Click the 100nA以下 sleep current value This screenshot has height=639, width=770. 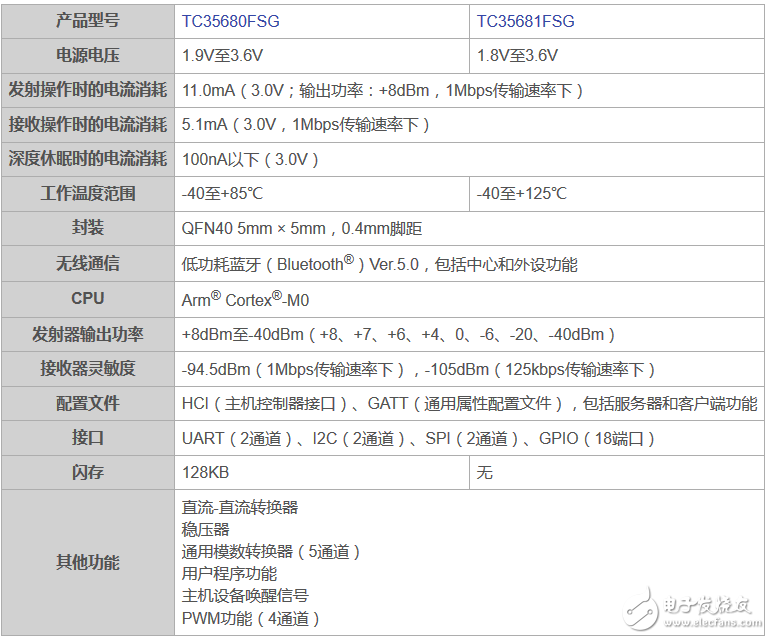pos(250,160)
